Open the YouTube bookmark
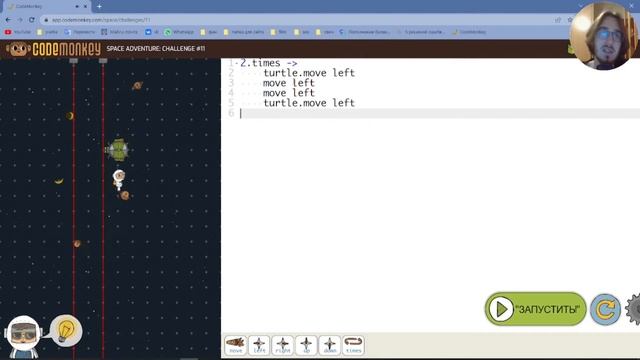 (18, 32)
